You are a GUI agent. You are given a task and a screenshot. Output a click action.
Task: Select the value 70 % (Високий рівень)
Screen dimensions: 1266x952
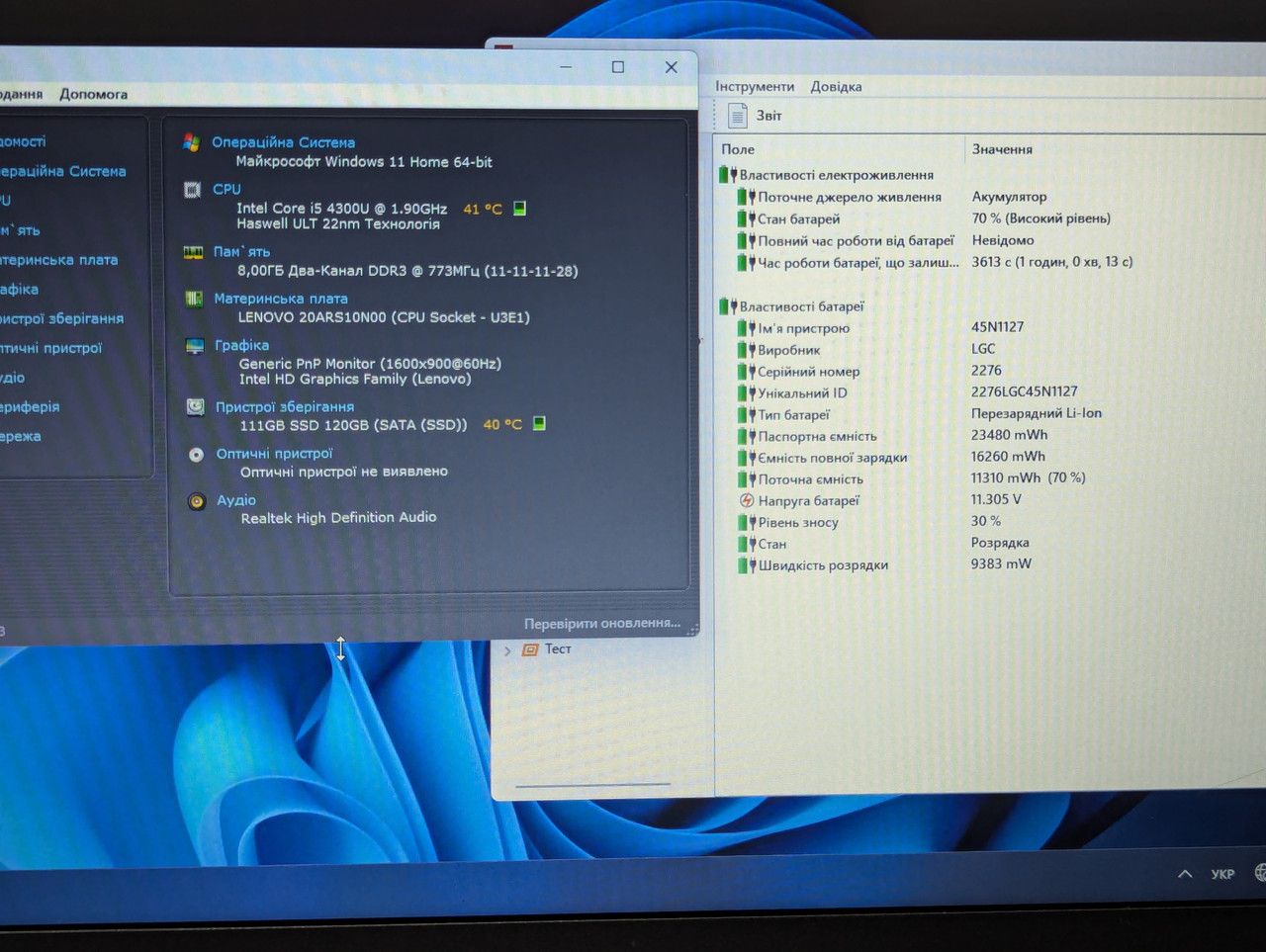pos(1041,218)
